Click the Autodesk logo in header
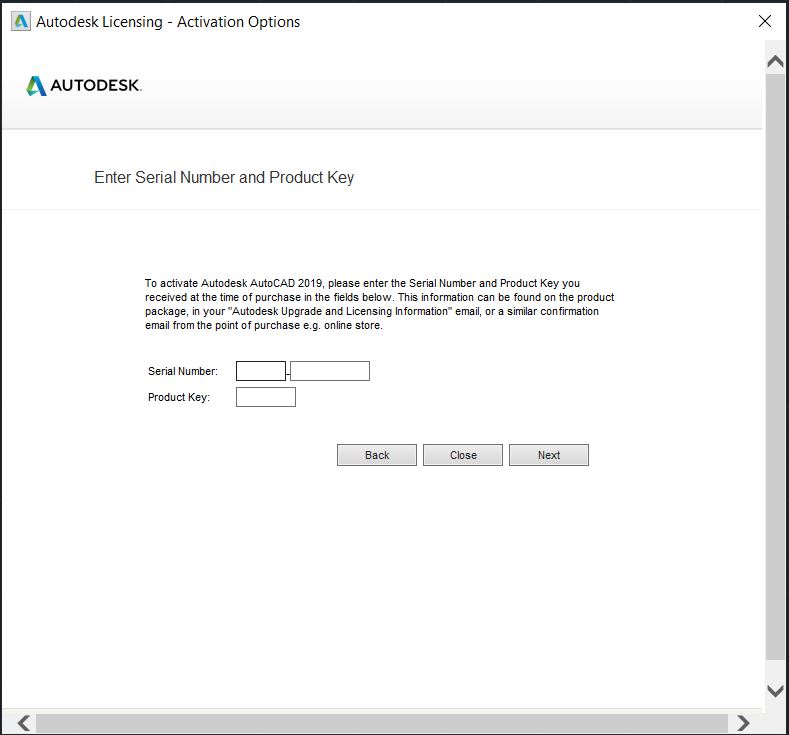This screenshot has height=735, width=789. 84,86
